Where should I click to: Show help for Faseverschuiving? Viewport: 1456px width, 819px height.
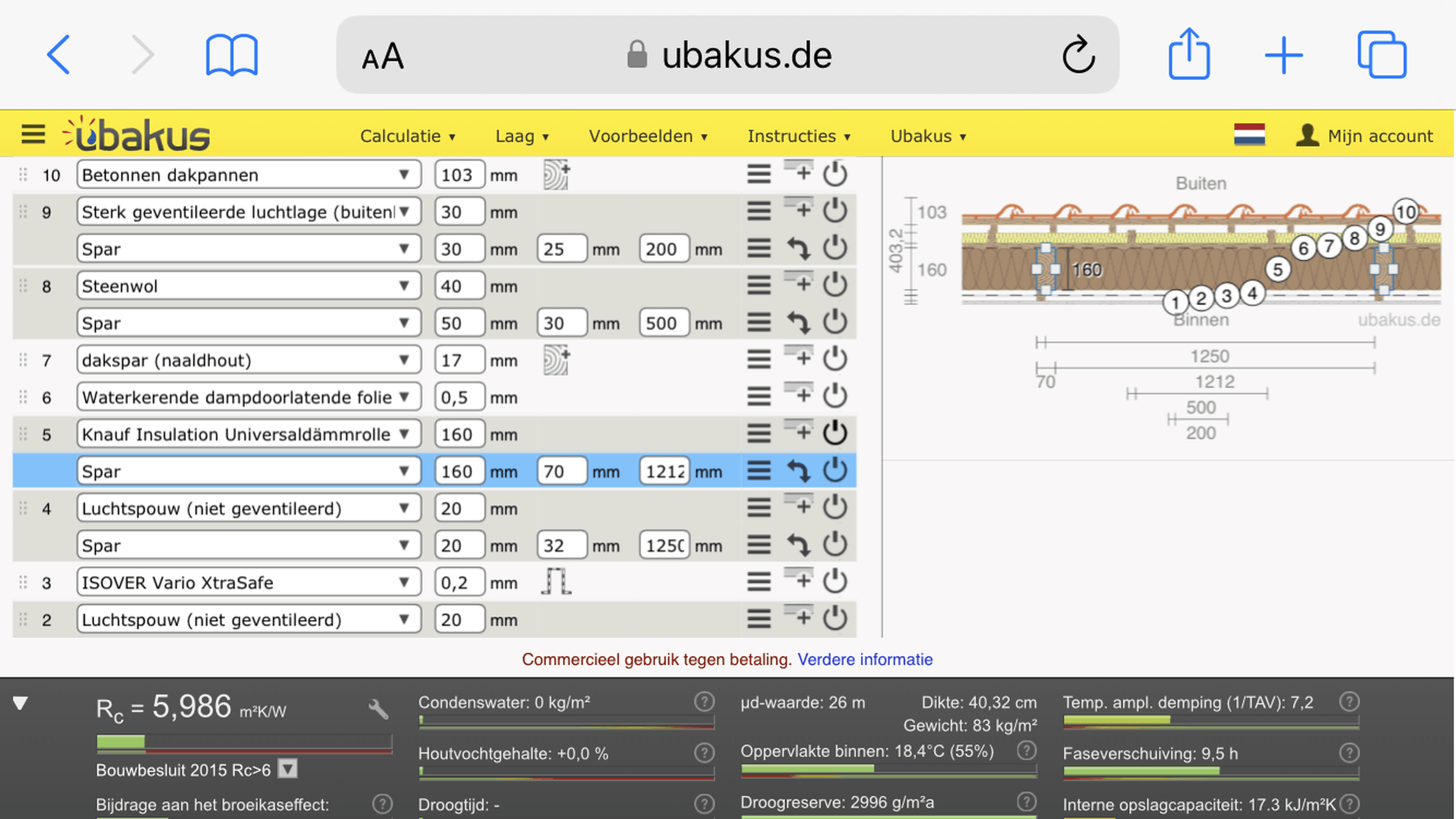pyautogui.click(x=1349, y=753)
